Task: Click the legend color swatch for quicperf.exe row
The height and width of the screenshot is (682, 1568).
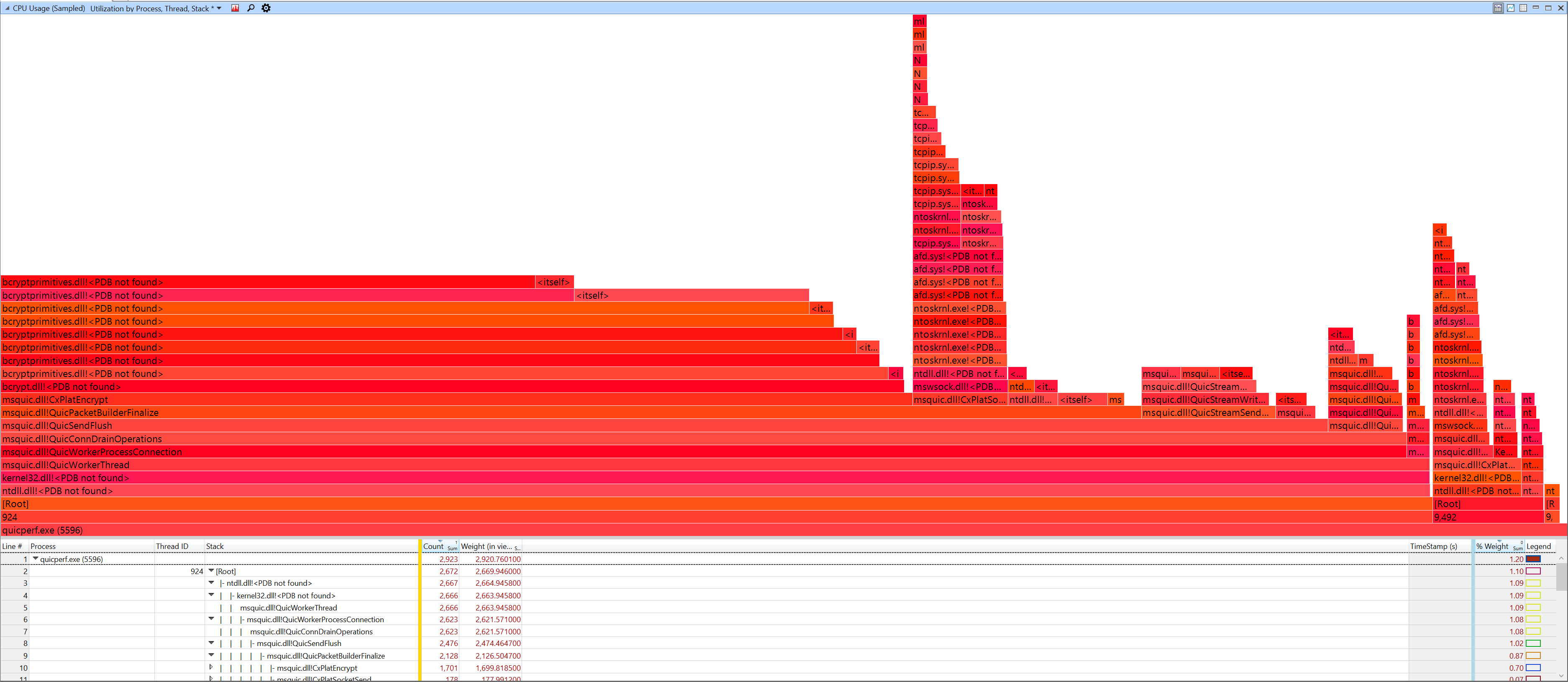Action: click(x=1533, y=559)
